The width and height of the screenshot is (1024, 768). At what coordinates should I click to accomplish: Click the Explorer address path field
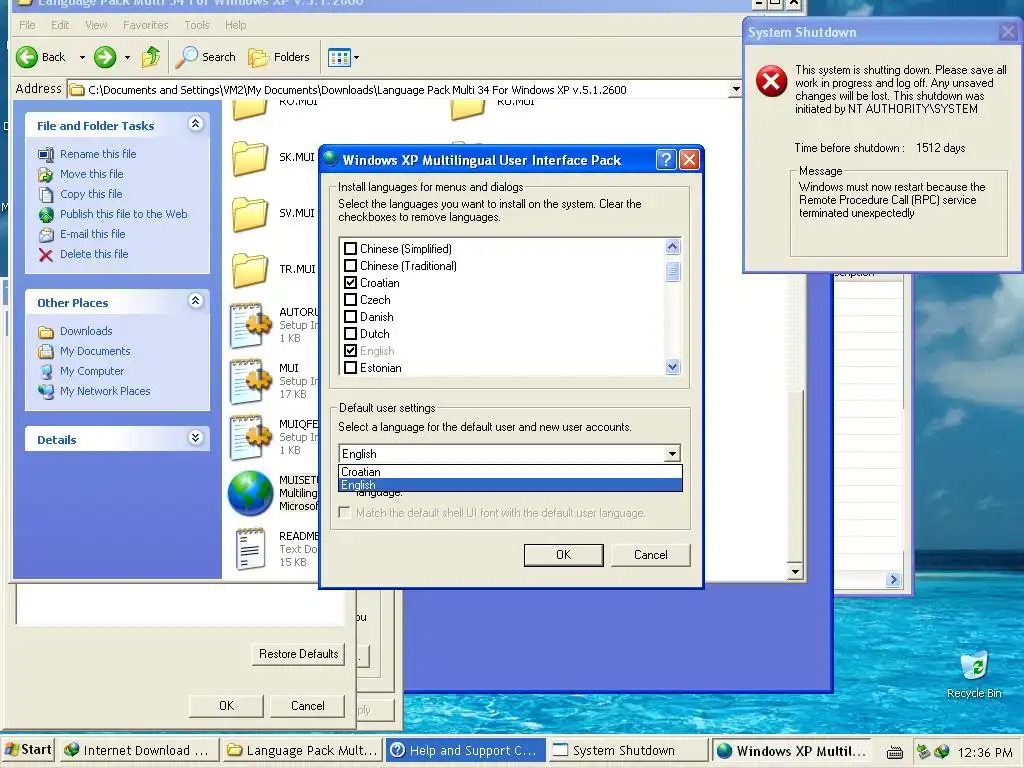pyautogui.click(x=398, y=89)
